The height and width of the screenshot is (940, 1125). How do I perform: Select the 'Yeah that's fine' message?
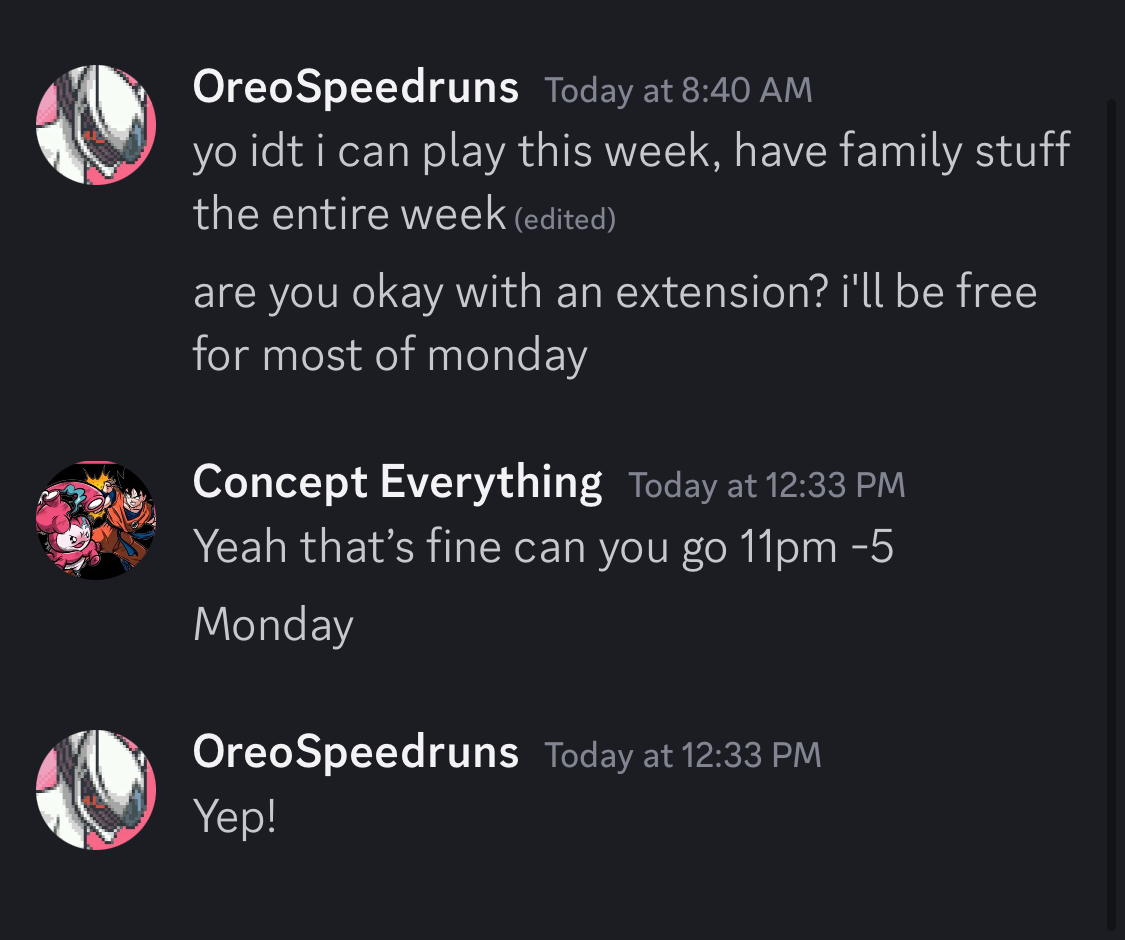[x=543, y=547]
